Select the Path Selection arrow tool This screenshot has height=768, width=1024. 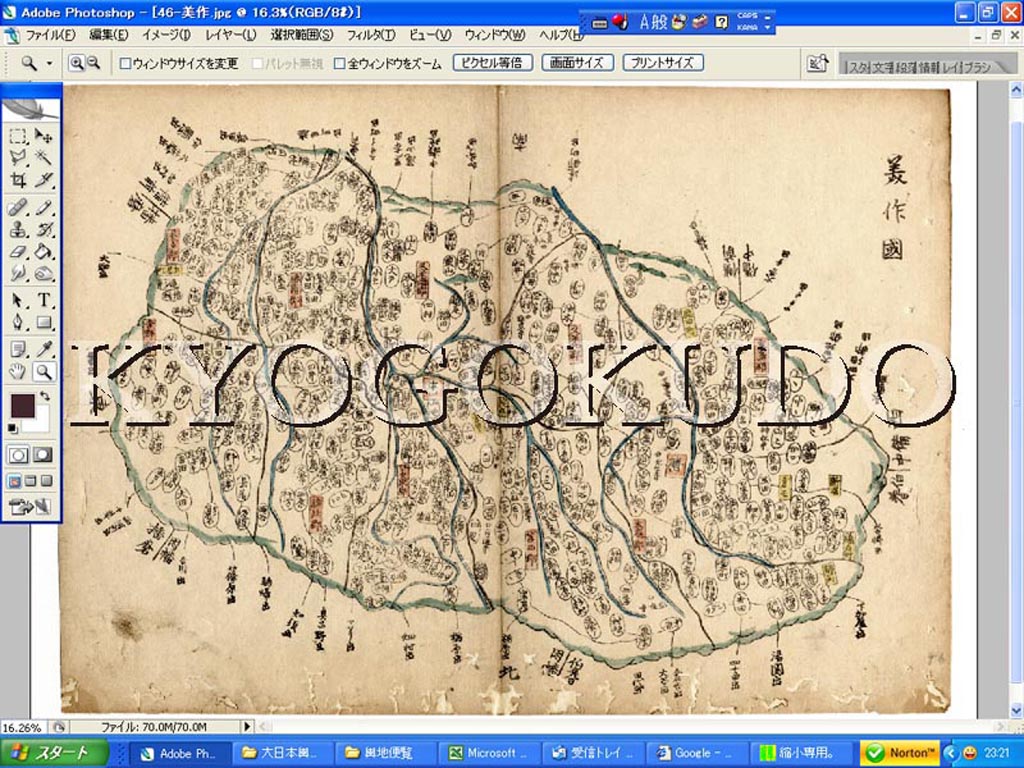[x=18, y=300]
